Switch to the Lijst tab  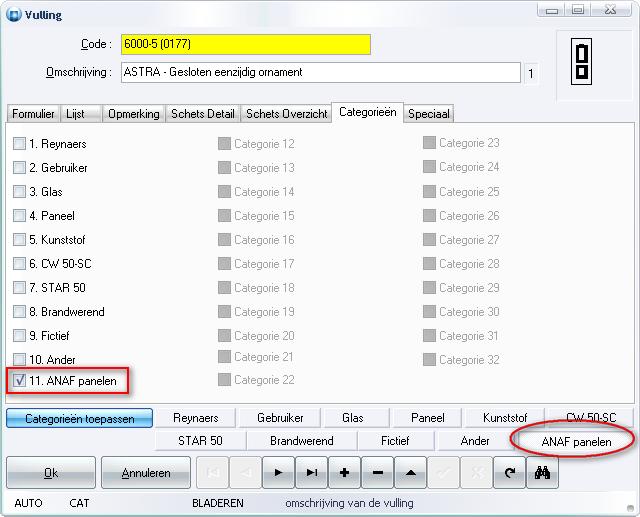[x=81, y=113]
